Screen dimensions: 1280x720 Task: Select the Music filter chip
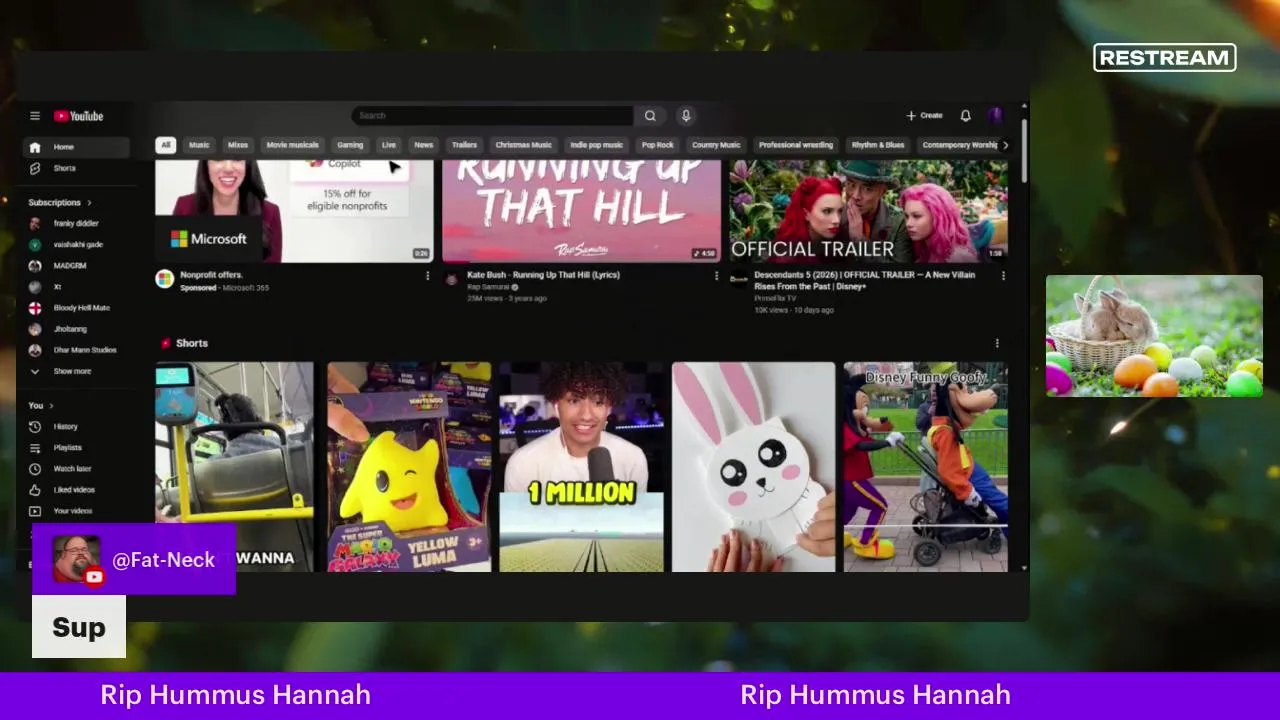click(x=200, y=145)
